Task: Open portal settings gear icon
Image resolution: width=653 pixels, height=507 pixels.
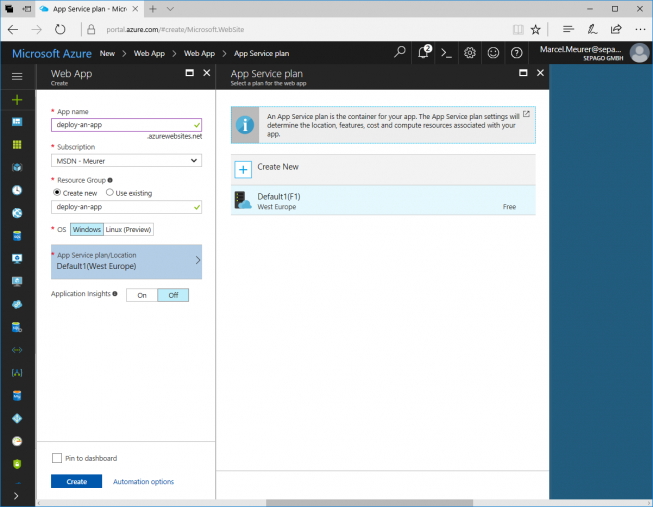Action: pos(470,53)
